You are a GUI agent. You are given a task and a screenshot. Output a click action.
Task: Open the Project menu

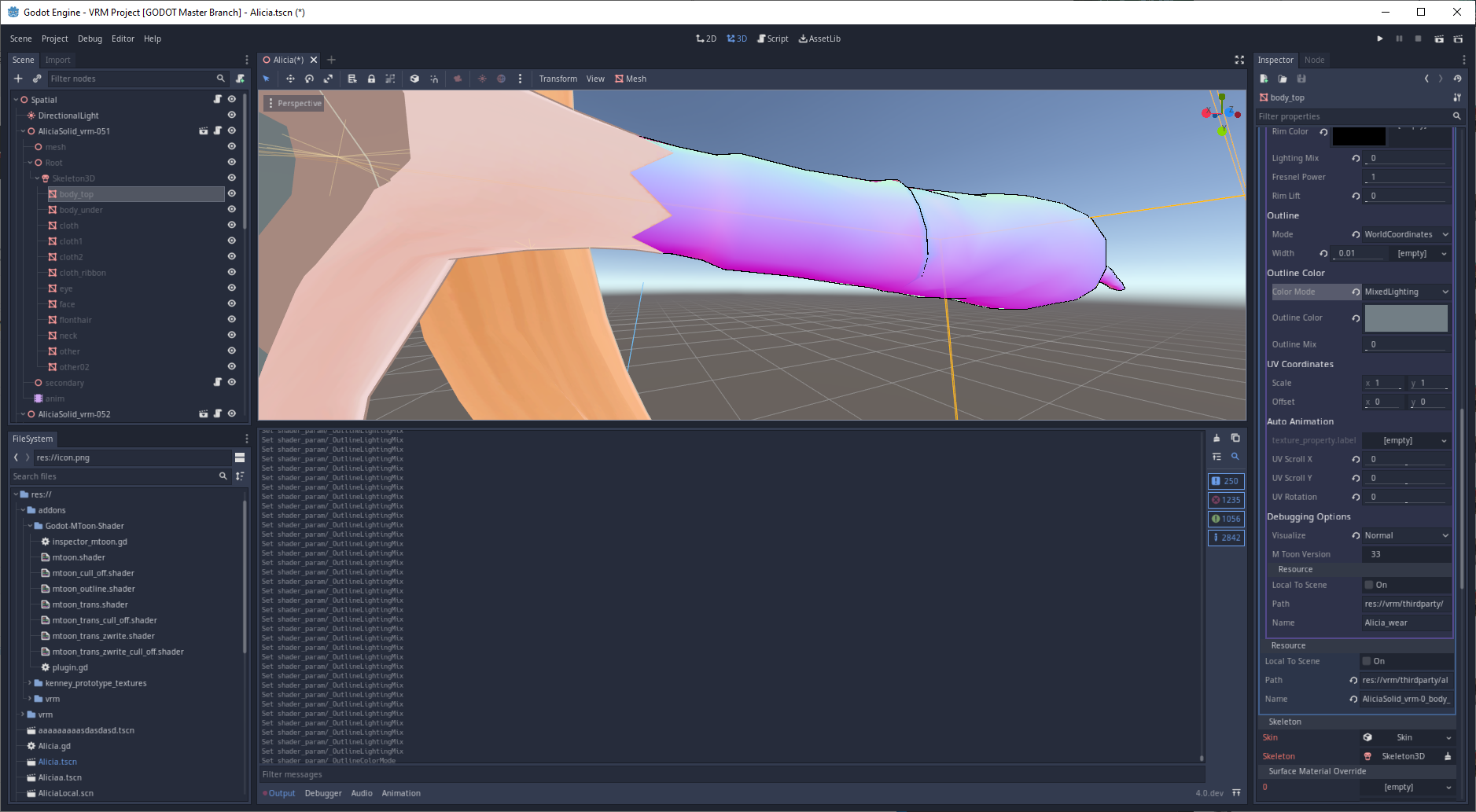55,39
